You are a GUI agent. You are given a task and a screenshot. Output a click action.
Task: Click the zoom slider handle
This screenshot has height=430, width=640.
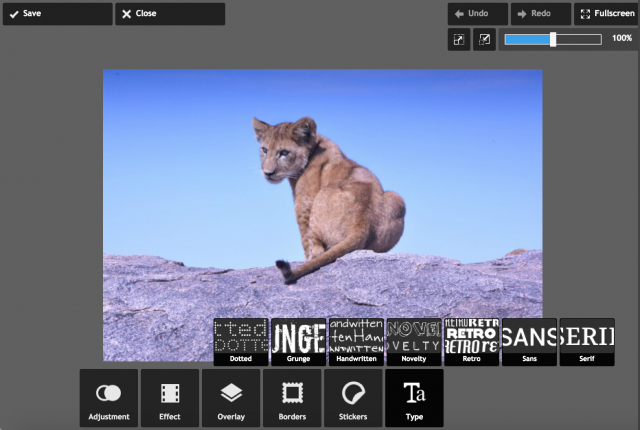point(553,39)
